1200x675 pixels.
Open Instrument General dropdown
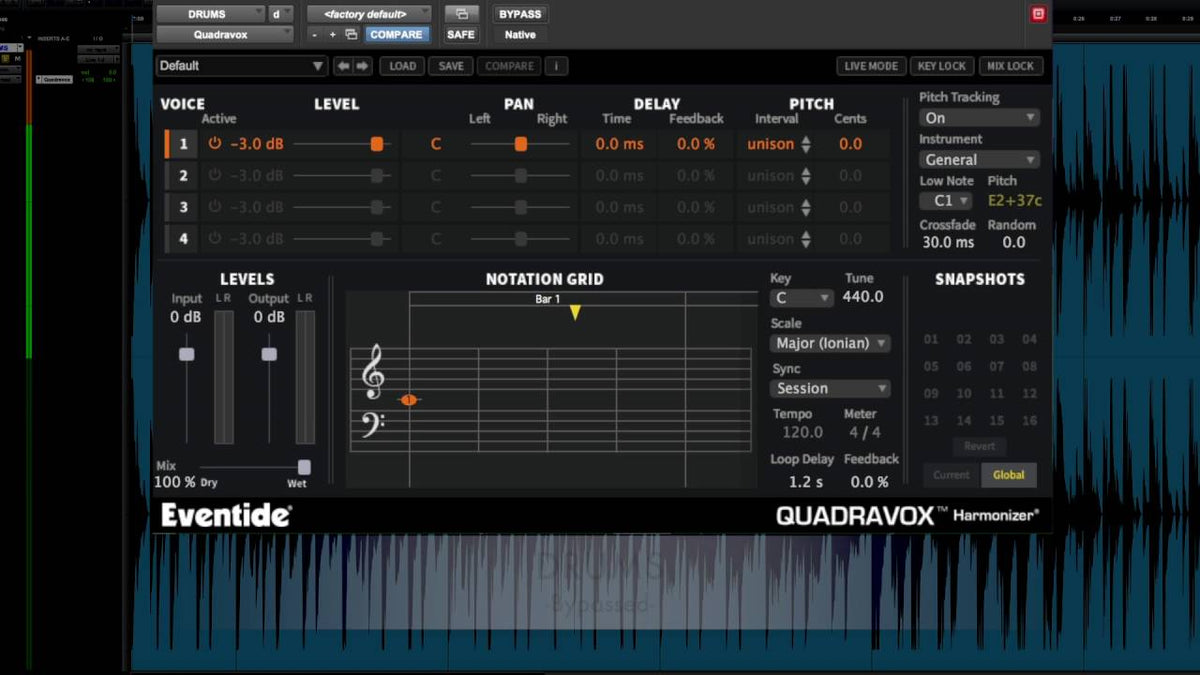click(979, 159)
